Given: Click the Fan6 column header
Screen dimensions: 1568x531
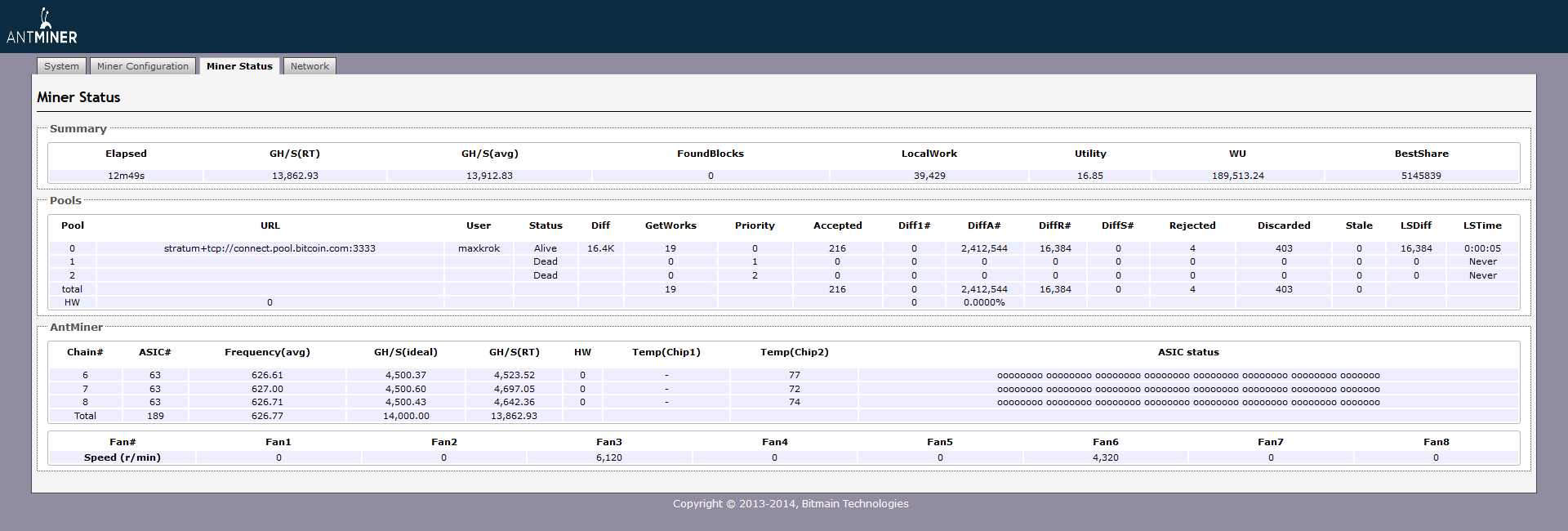Looking at the screenshot, I should (x=1106, y=442).
